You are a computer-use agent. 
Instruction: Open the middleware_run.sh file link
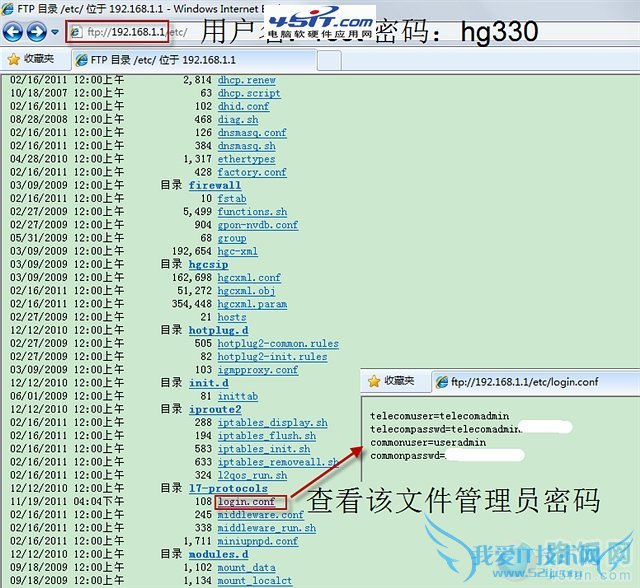tap(267, 528)
